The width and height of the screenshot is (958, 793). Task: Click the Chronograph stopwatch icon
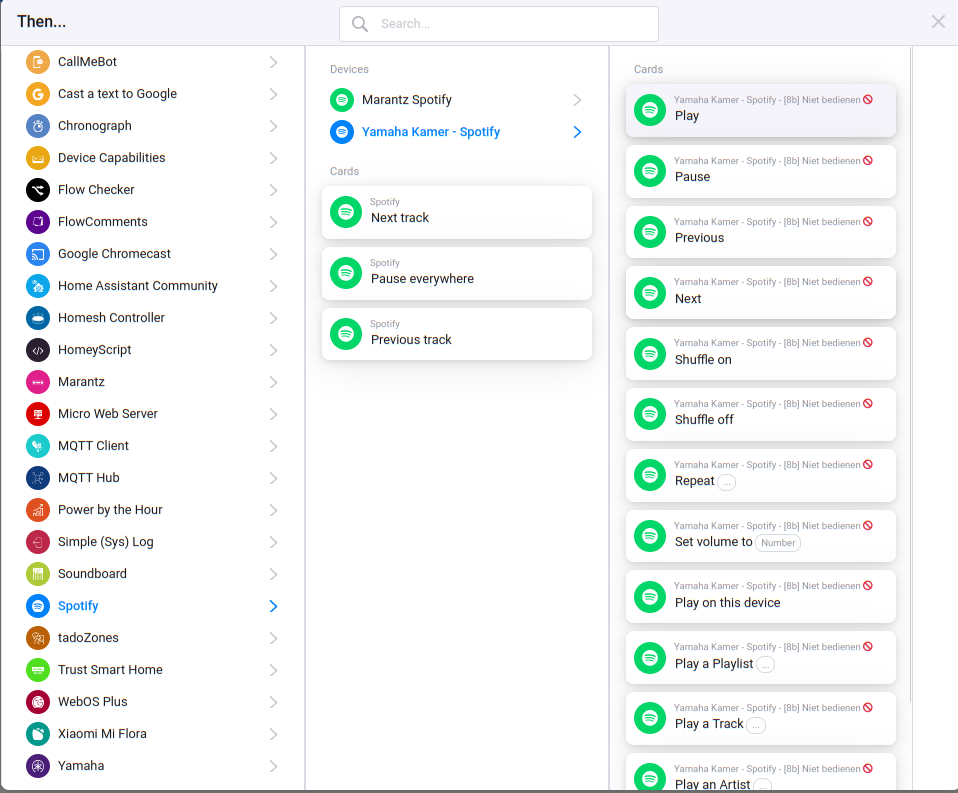[x=38, y=126]
